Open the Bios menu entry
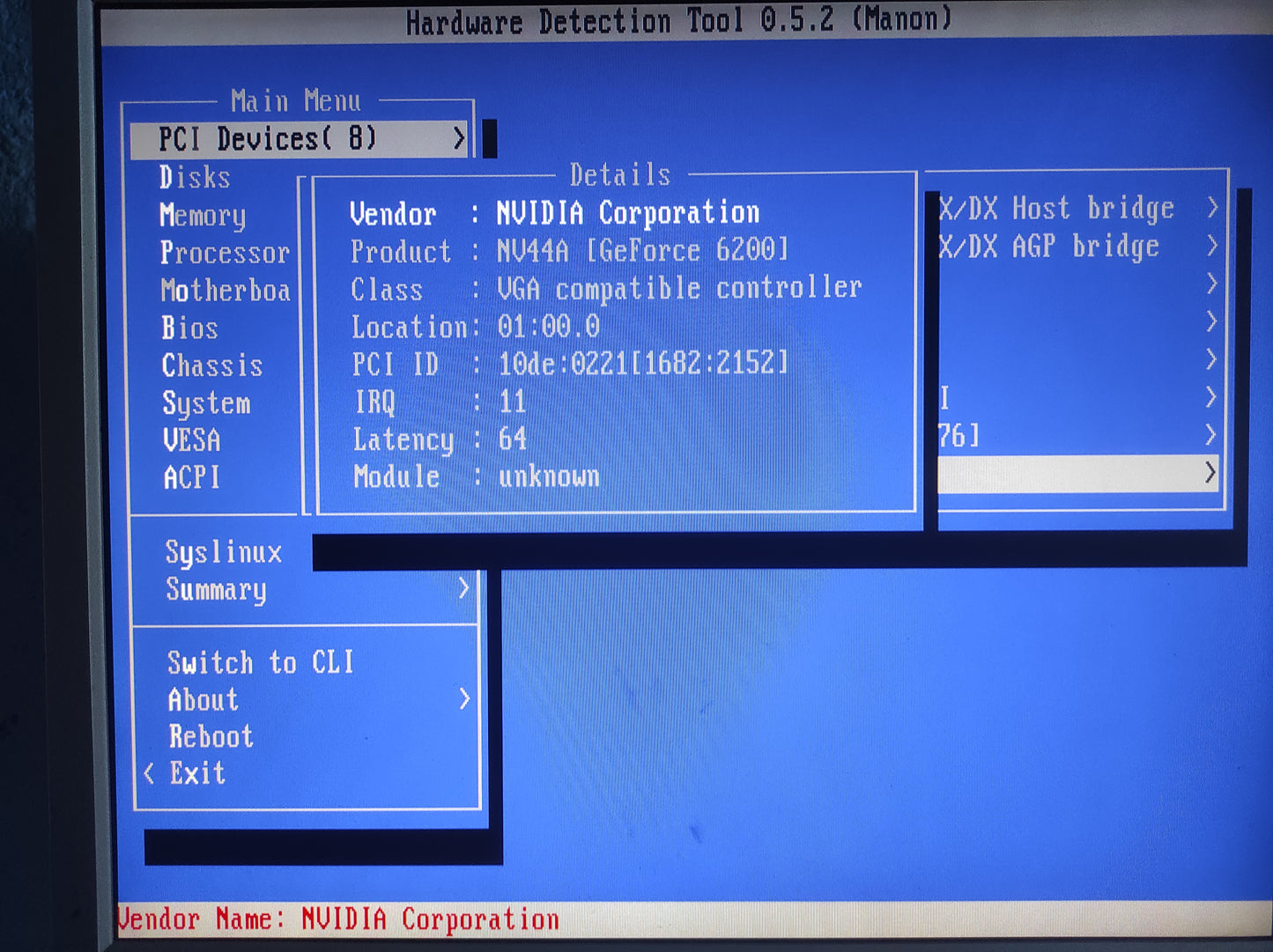 pyautogui.click(x=189, y=328)
